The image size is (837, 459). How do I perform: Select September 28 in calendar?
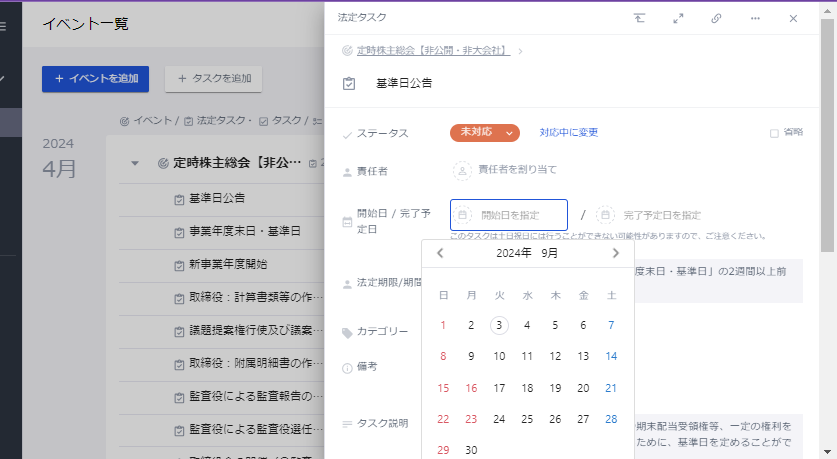pos(611,420)
